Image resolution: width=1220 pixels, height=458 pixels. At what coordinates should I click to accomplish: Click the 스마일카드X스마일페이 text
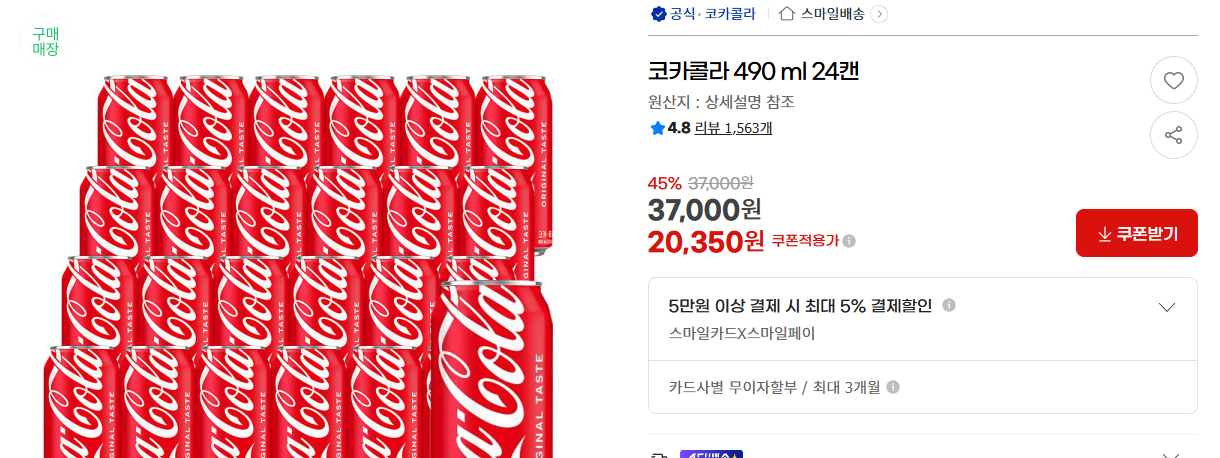741,333
